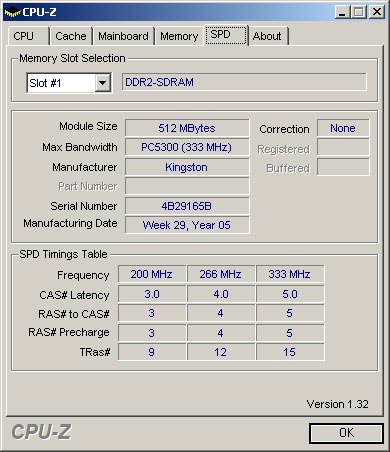This screenshot has height=452, width=390.
Task: Click the 333 MHz frequency cell
Action: (x=290, y=274)
